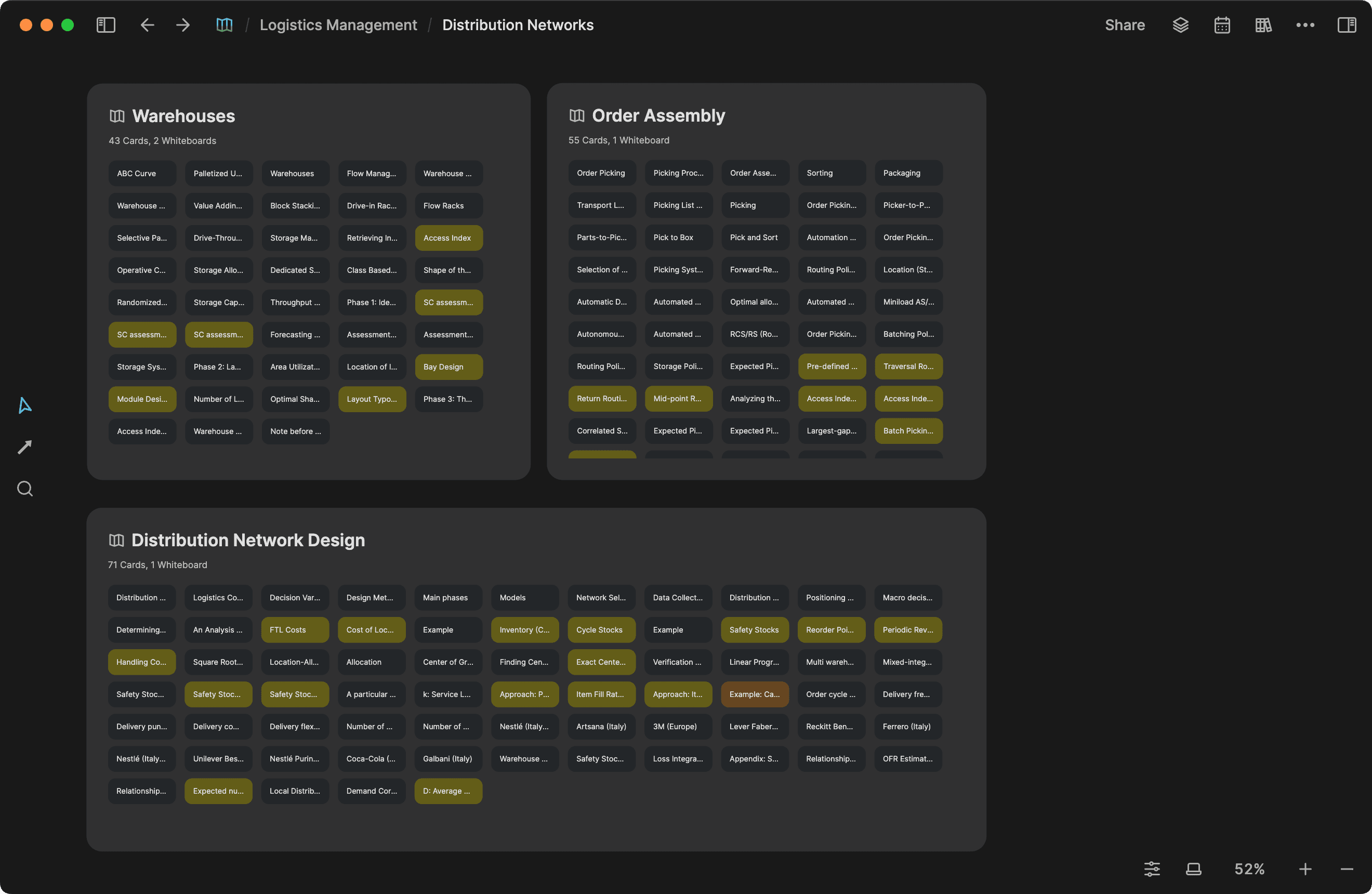This screenshot has height=894, width=1372.
Task: Open the Artsana (Italy) card
Action: (601, 727)
